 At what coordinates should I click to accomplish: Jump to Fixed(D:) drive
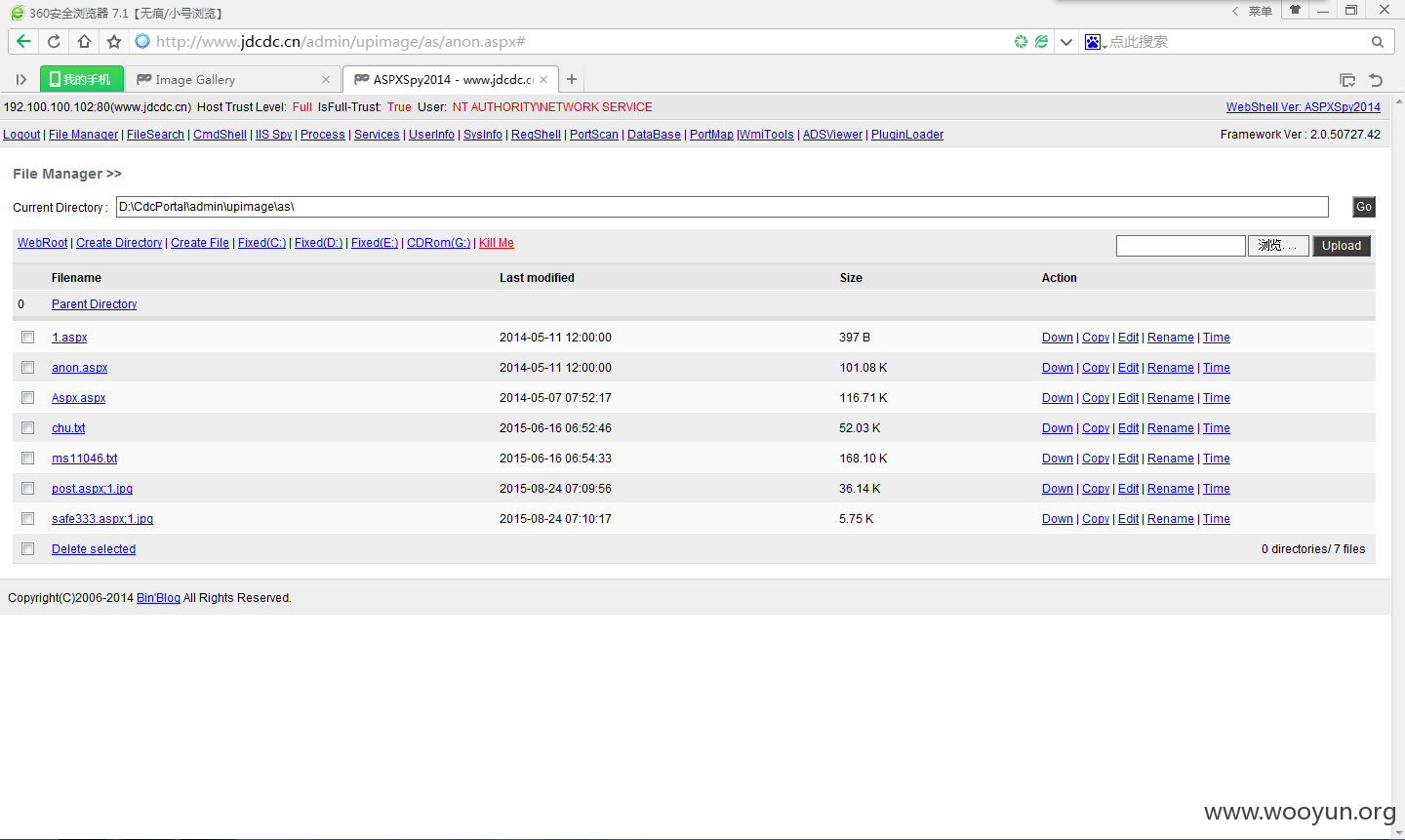318,243
